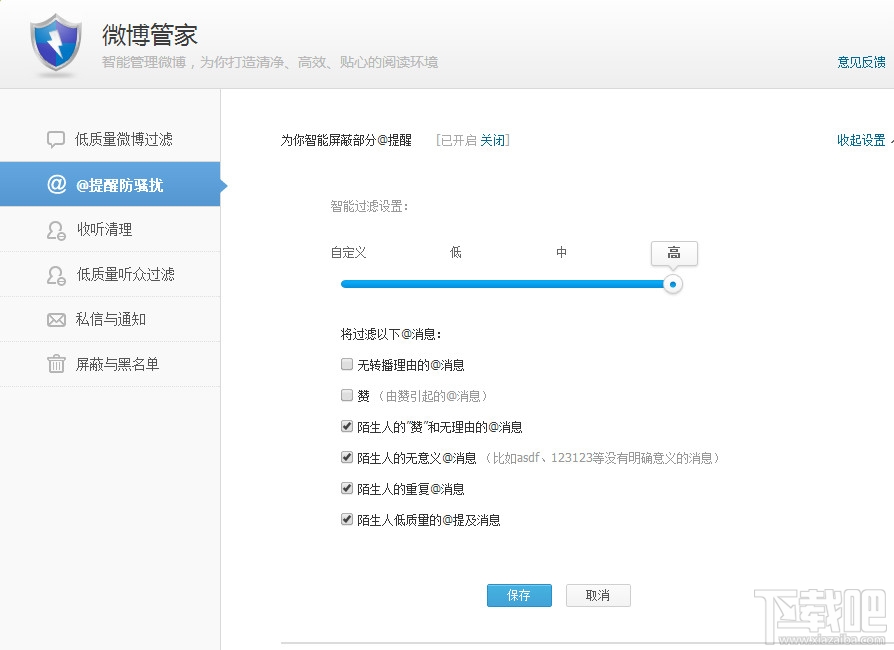Image resolution: width=894 pixels, height=650 pixels.
Task: Uncheck 陌生人的重复@消息 filter
Action: pyautogui.click(x=347, y=488)
